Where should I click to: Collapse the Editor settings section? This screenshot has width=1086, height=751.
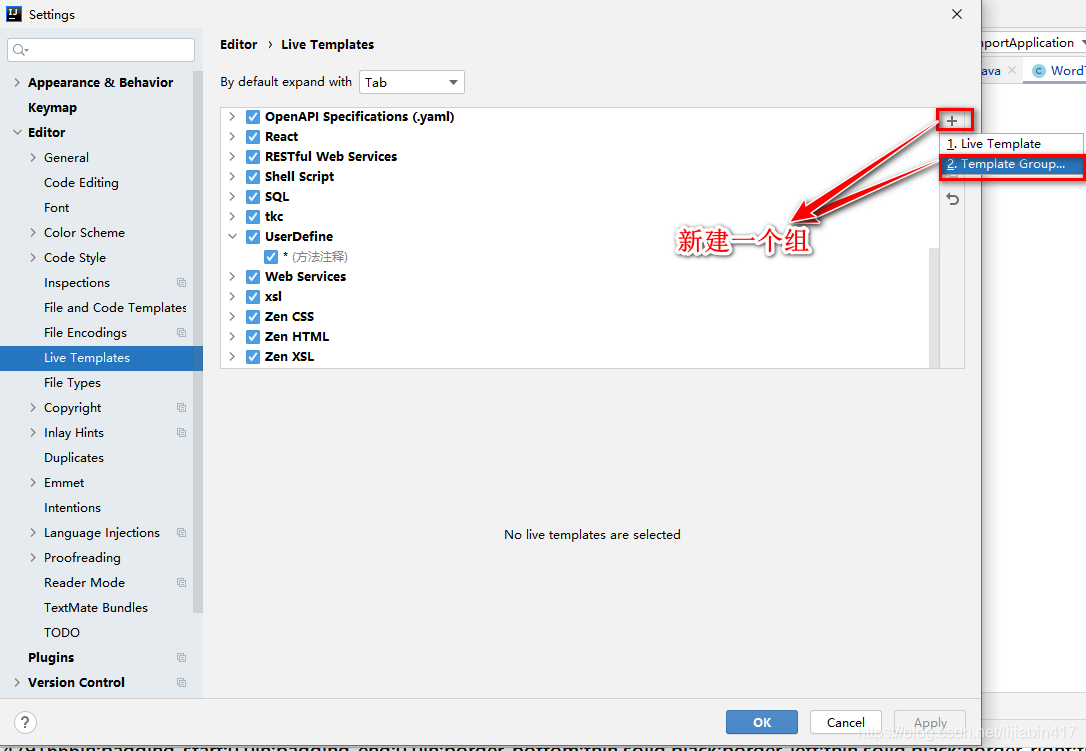(x=17, y=132)
